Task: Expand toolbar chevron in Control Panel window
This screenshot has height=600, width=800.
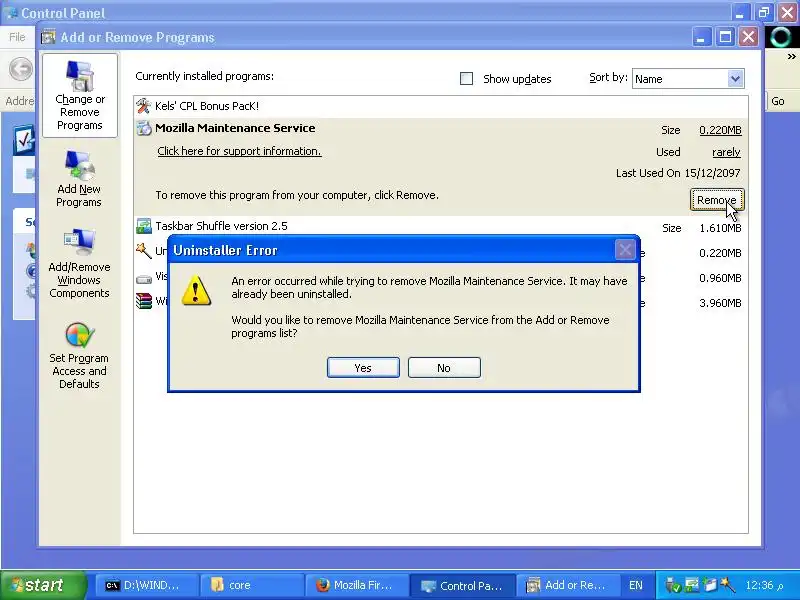Action: pyautogui.click(x=791, y=57)
